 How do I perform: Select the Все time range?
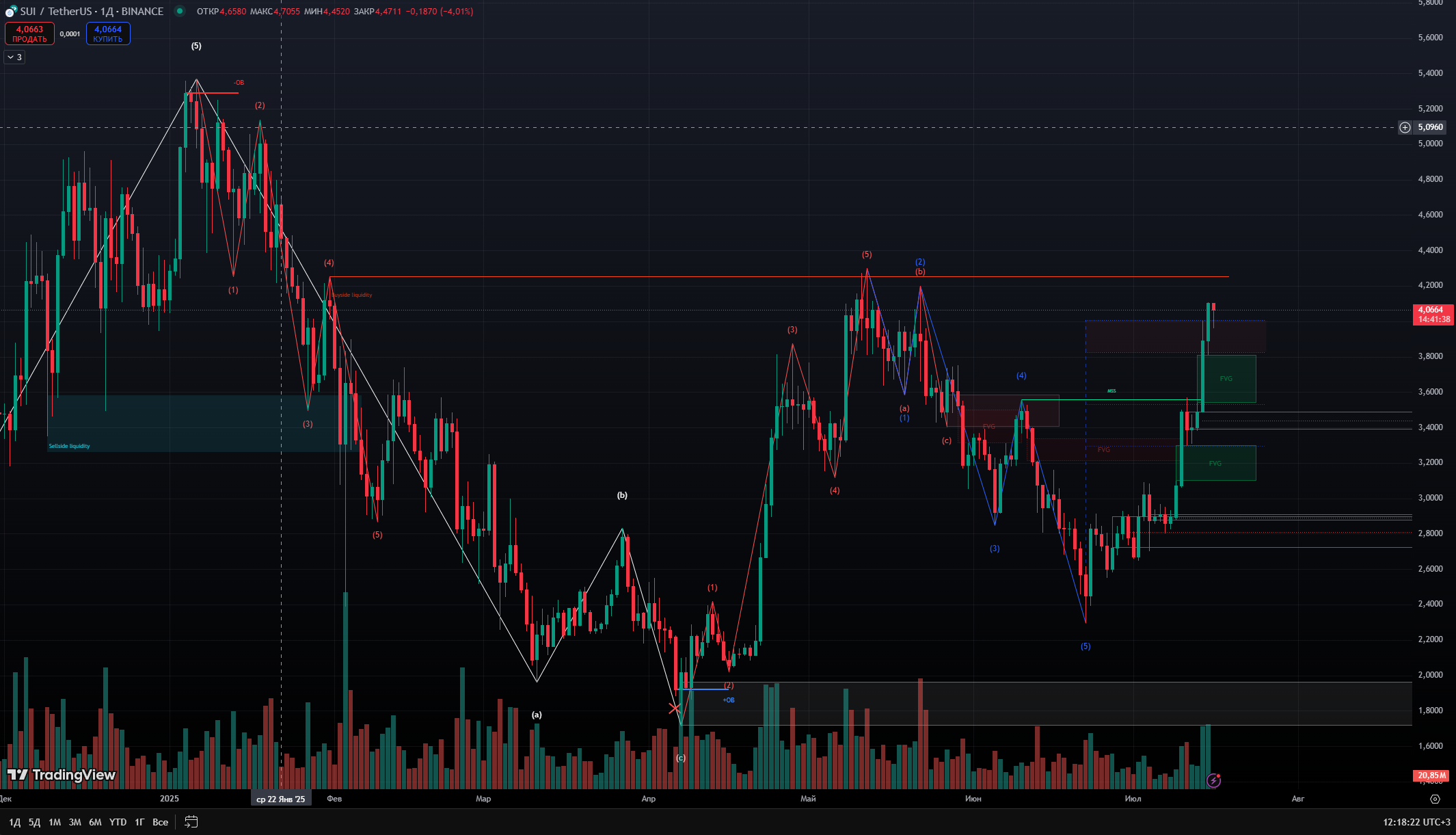coord(160,822)
